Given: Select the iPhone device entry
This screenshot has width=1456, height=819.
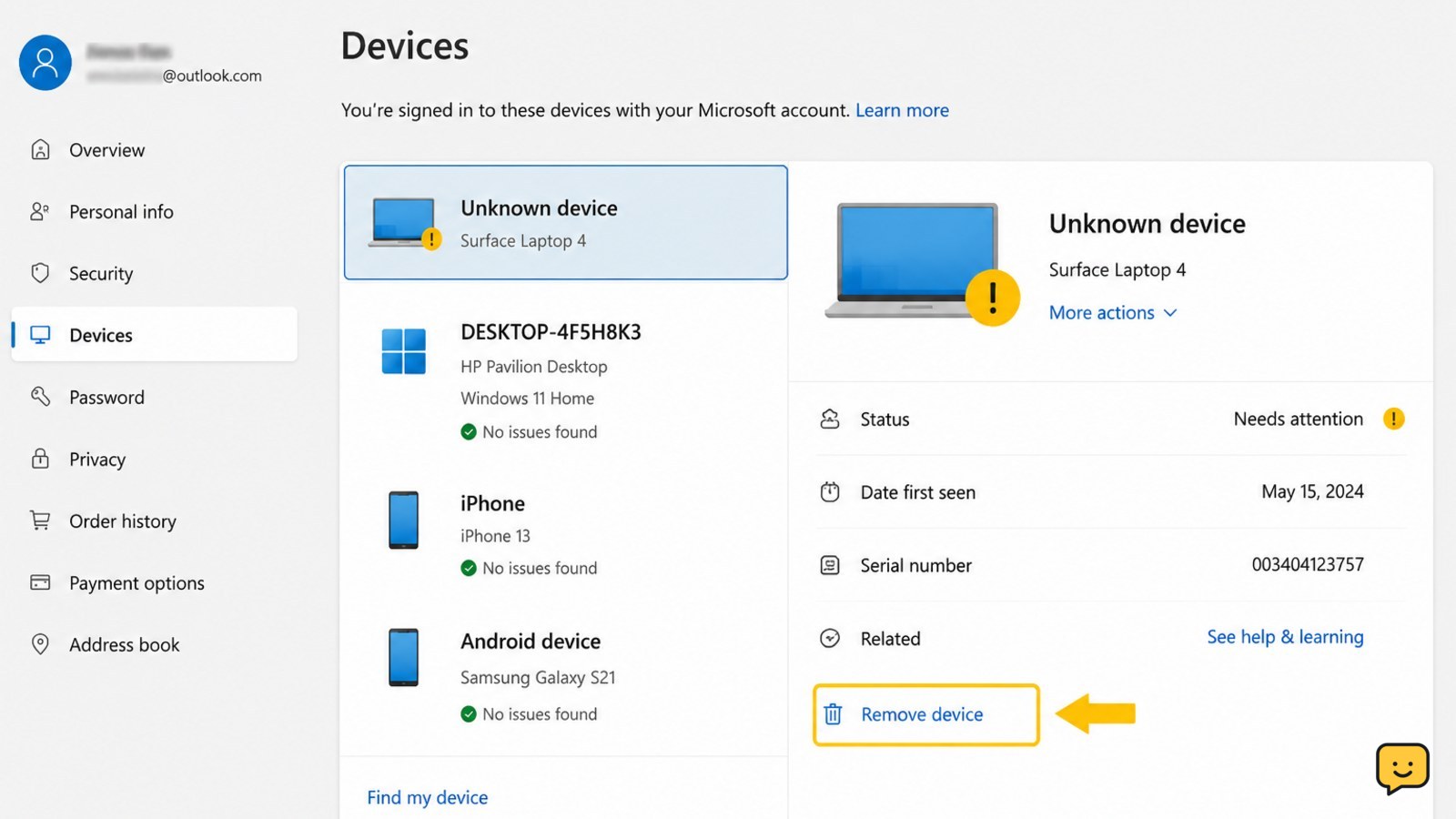Looking at the screenshot, I should [x=565, y=535].
